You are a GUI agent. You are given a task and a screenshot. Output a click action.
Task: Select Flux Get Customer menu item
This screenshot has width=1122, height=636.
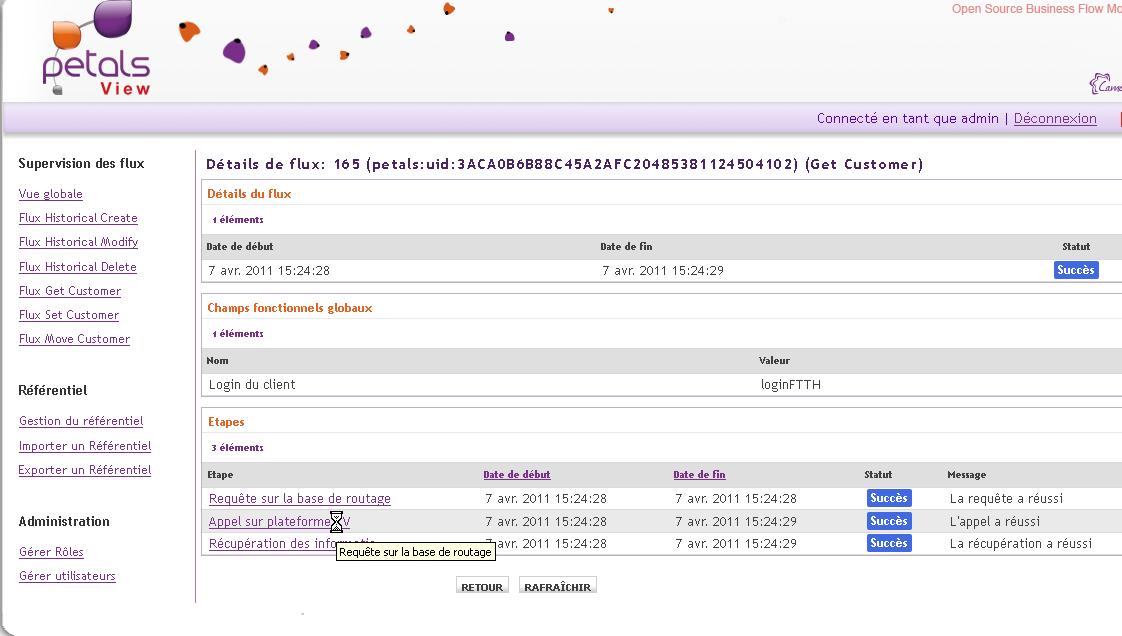(70, 291)
